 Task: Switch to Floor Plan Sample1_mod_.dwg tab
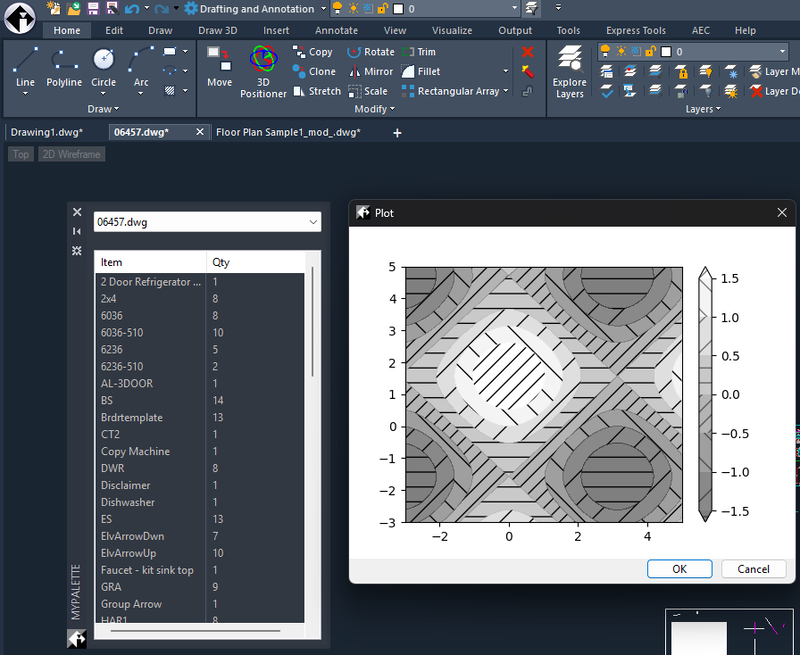pyautogui.click(x=288, y=132)
